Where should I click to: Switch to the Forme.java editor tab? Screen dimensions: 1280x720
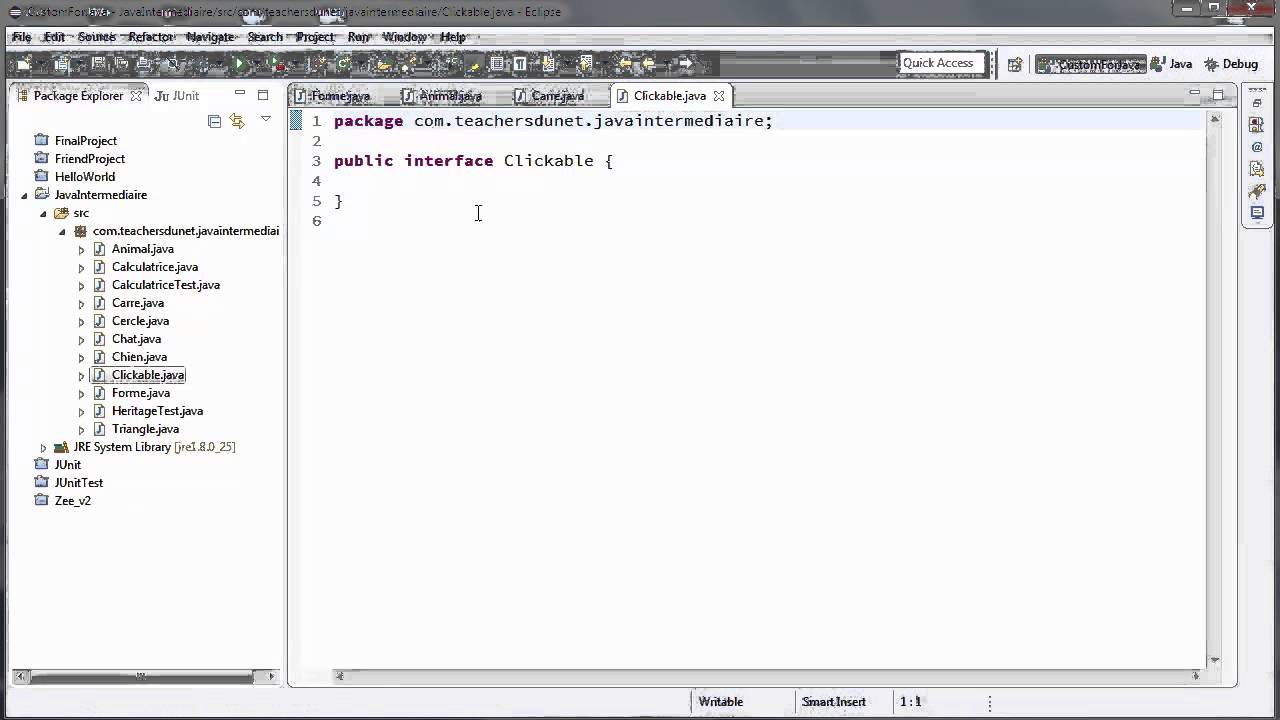pos(340,96)
